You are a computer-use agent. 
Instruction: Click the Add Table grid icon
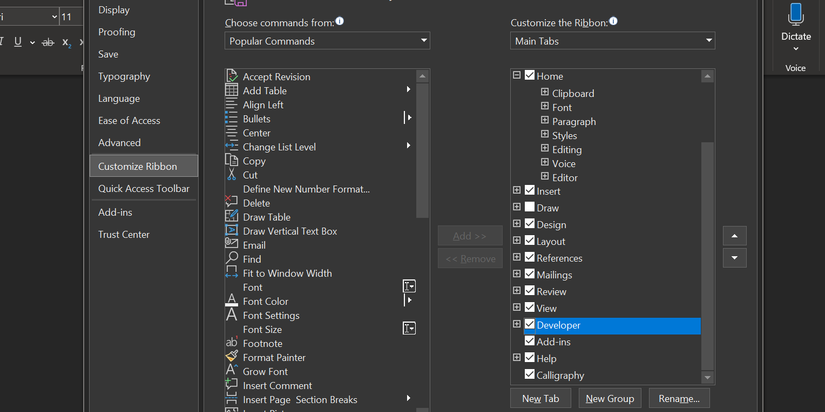tap(232, 91)
